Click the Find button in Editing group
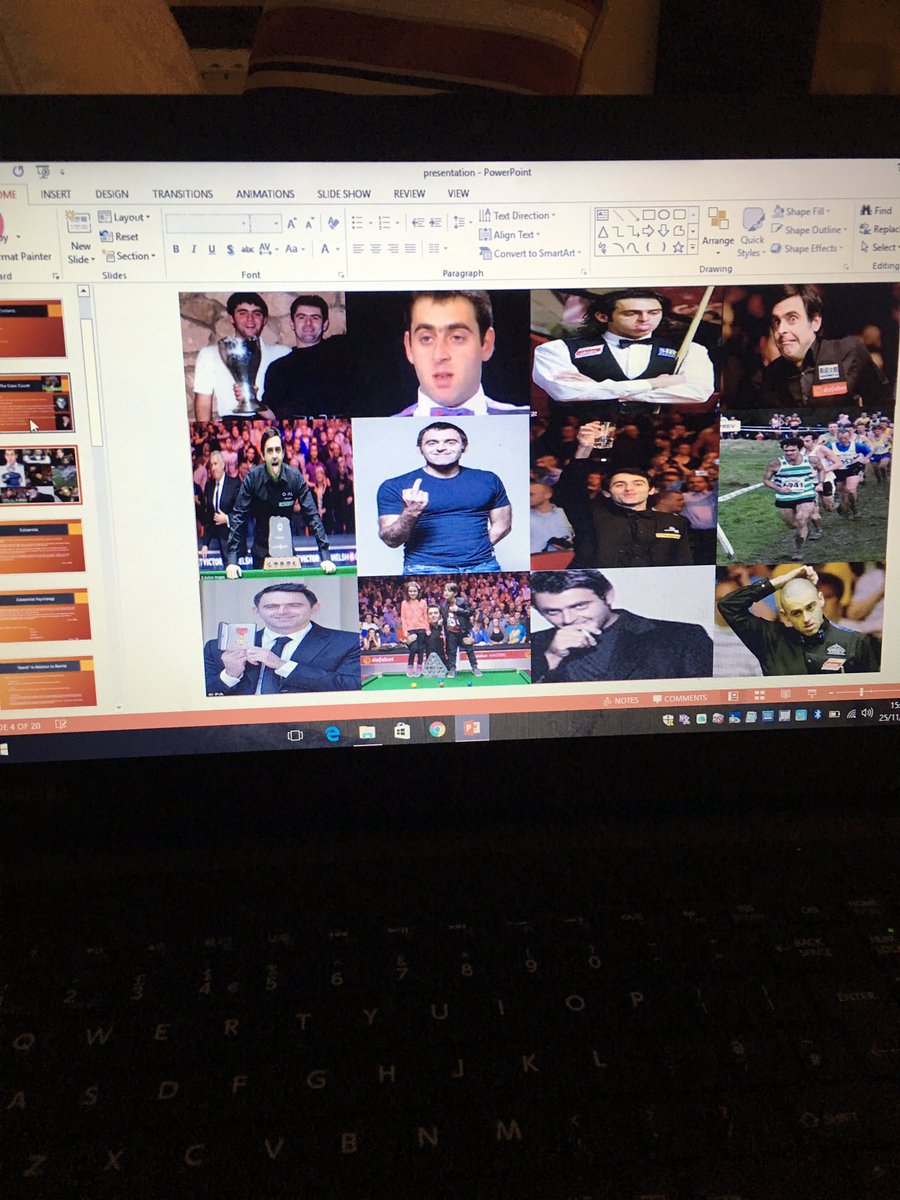The width and height of the screenshot is (900, 1200). point(875,211)
